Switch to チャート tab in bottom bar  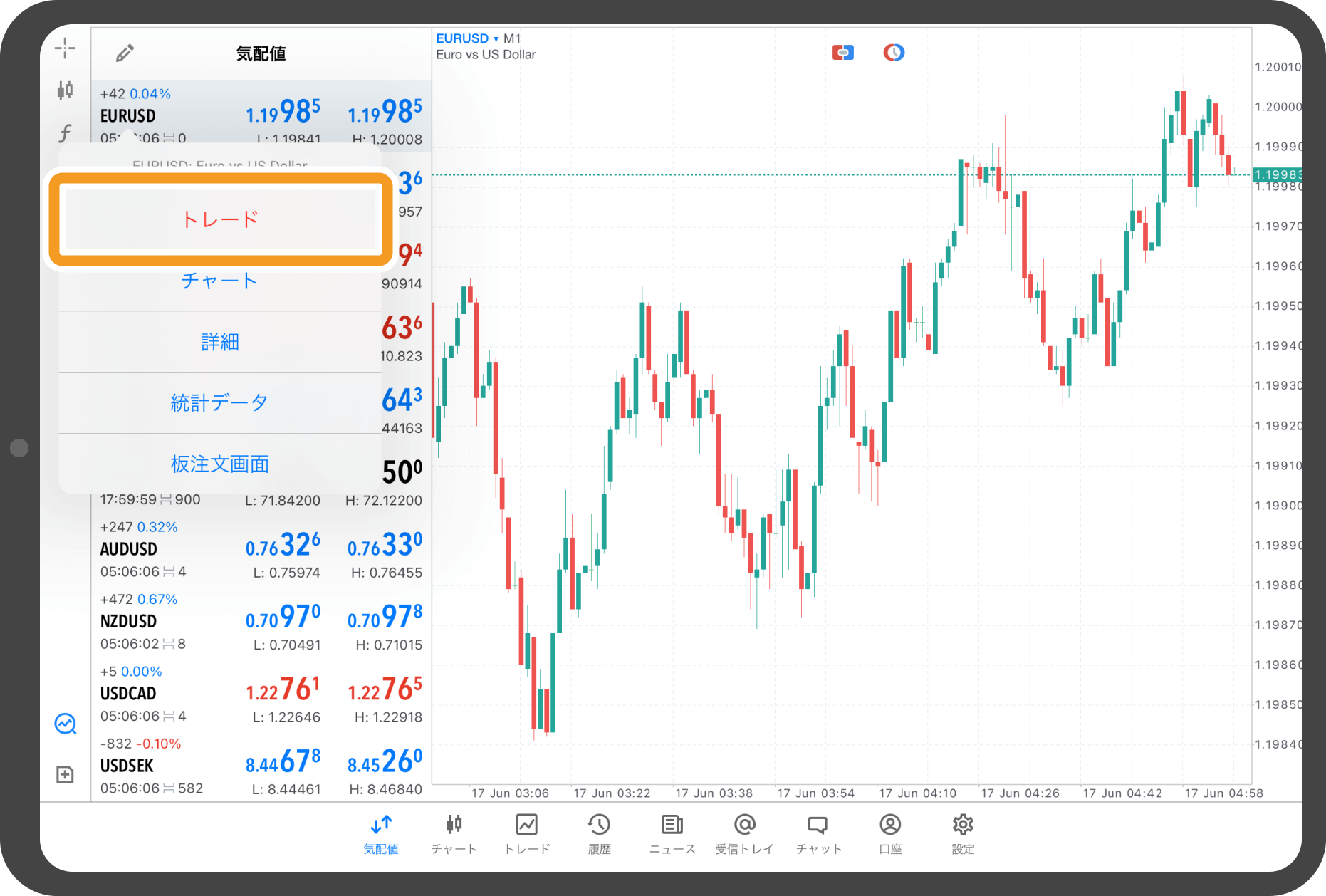pos(454,834)
